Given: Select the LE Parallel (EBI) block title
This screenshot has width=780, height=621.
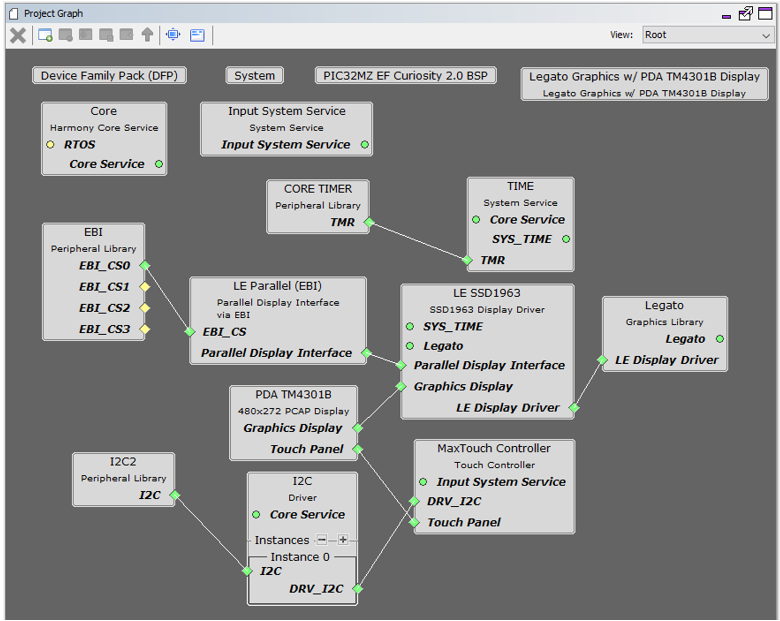Looking at the screenshot, I should (278, 286).
